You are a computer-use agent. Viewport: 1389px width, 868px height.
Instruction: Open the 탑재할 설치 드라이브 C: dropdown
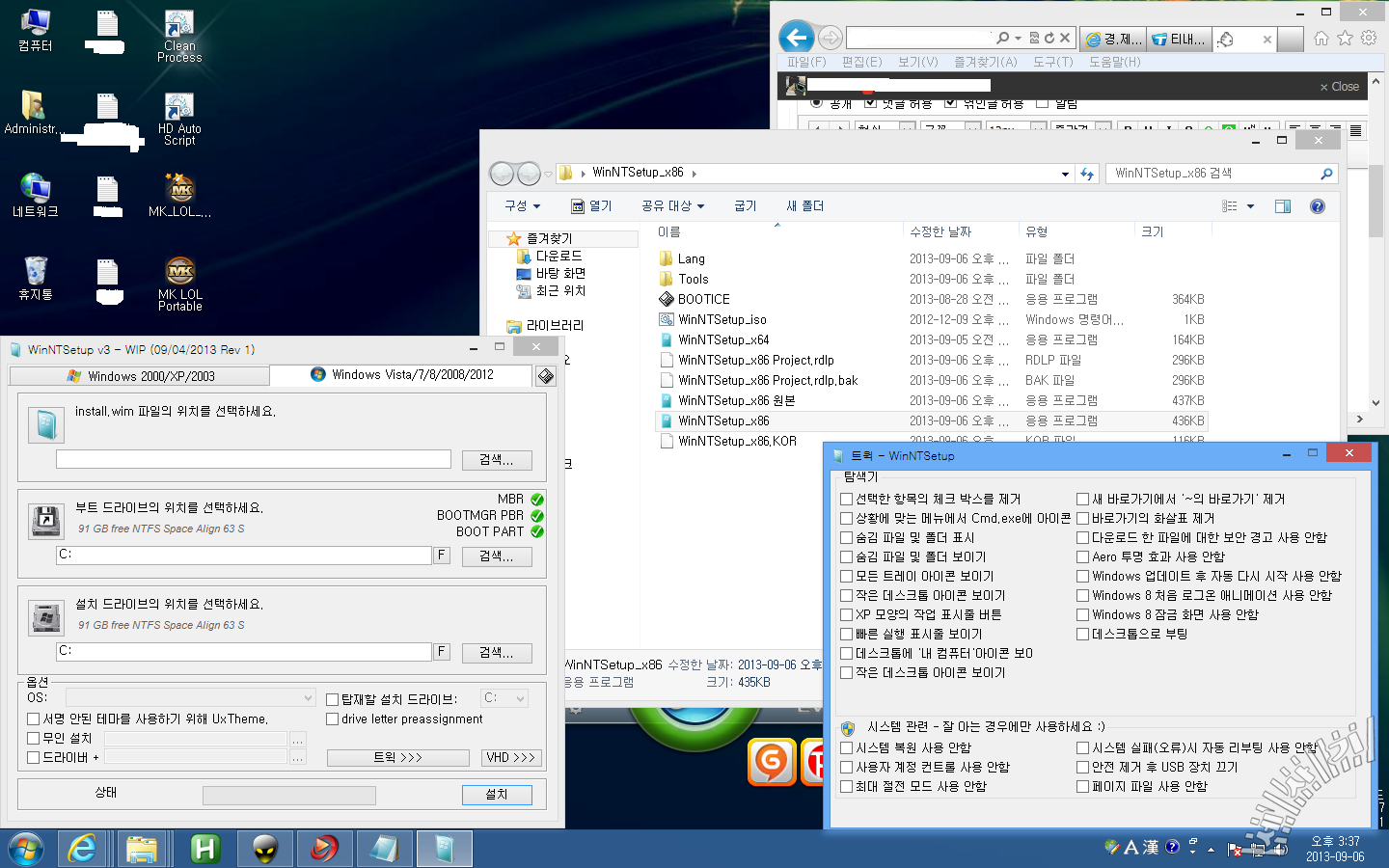(x=504, y=697)
